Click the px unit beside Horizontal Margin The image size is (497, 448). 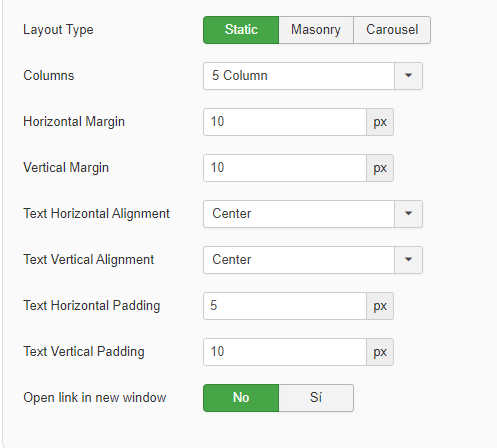(380, 122)
